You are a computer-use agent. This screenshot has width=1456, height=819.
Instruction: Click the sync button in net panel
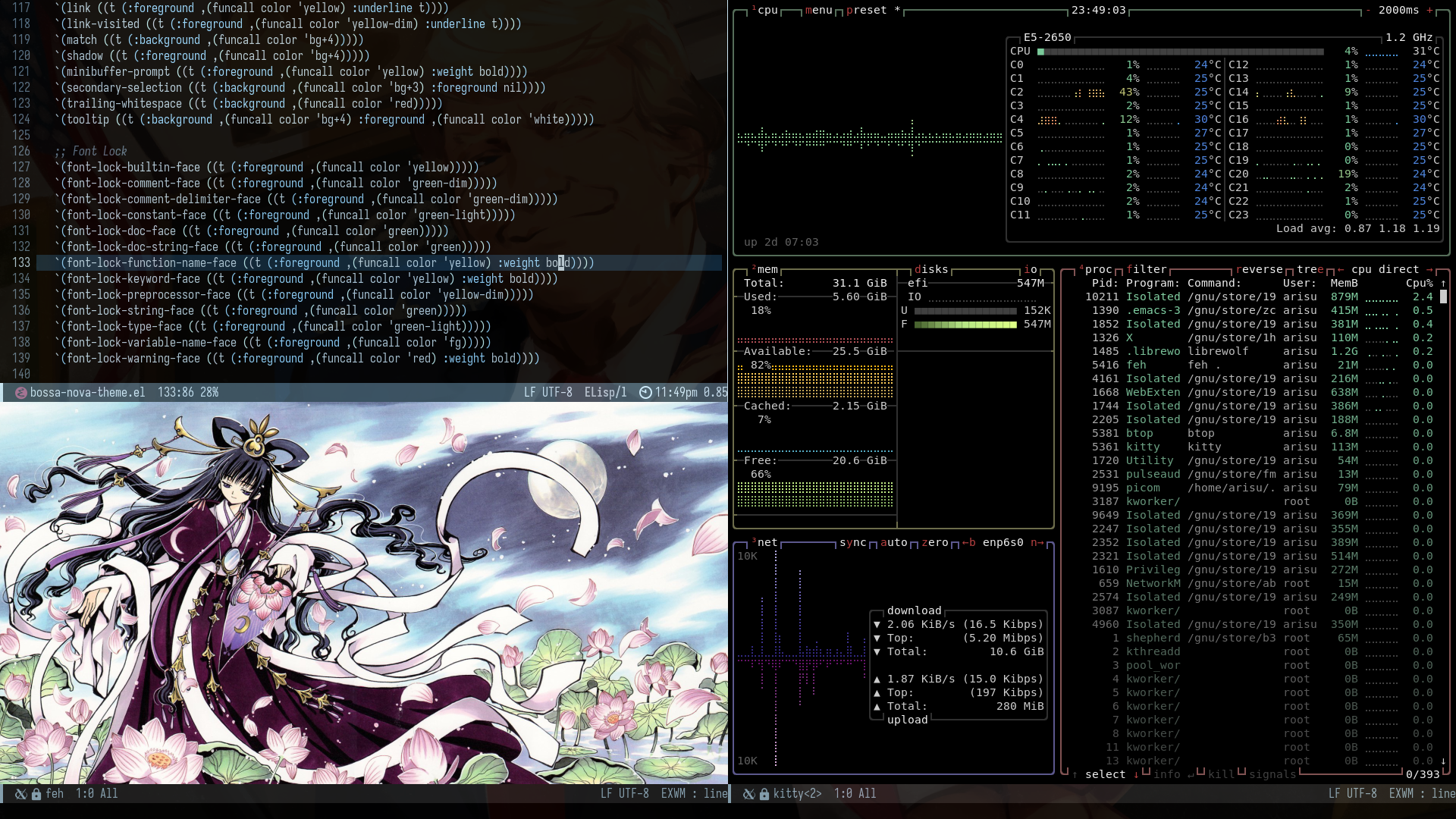852,543
